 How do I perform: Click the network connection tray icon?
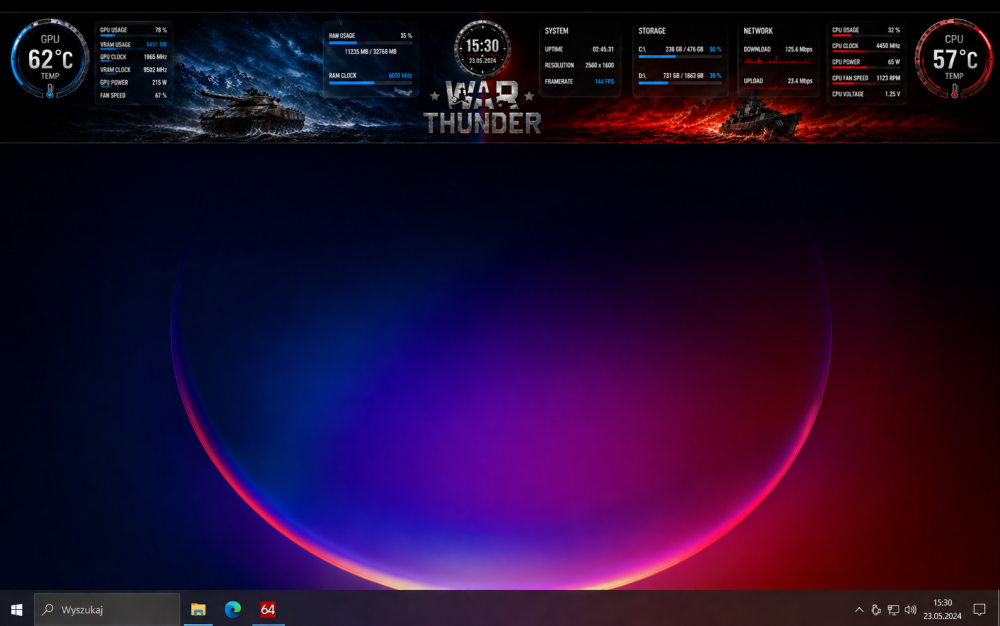[x=893, y=609]
